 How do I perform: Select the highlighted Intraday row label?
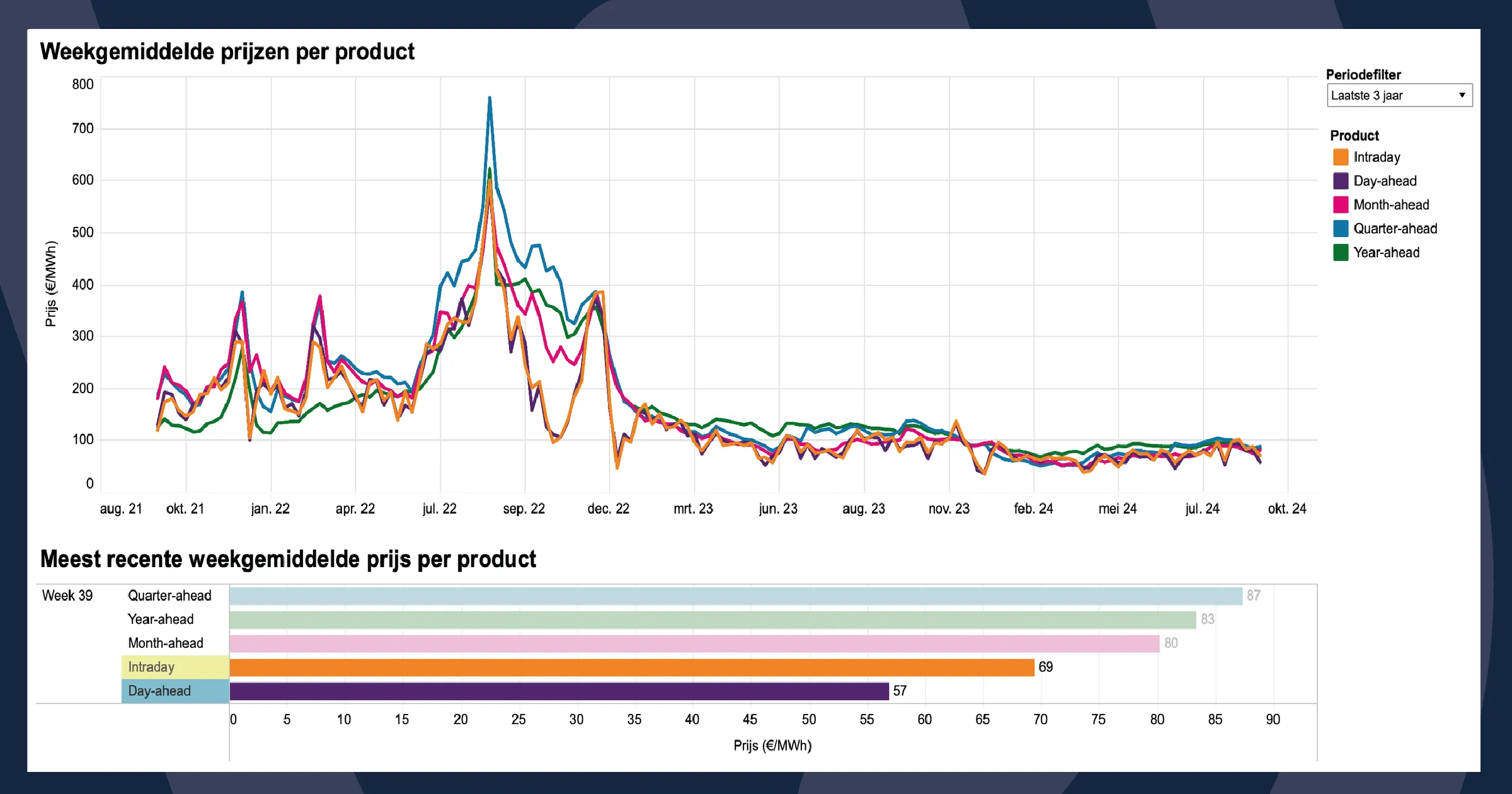[x=175, y=667]
